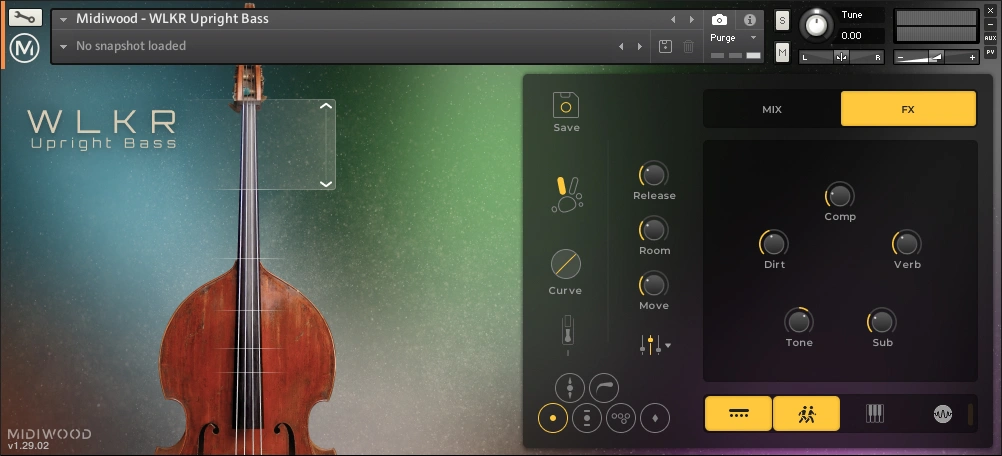Go to next snapshot arrow

(638, 46)
